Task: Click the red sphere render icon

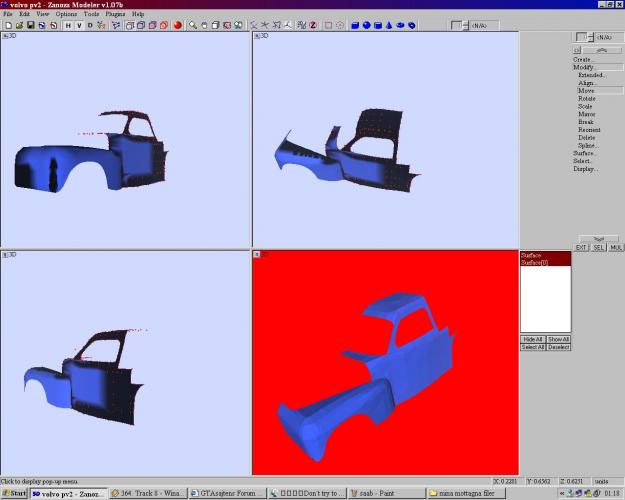Action: (177, 25)
